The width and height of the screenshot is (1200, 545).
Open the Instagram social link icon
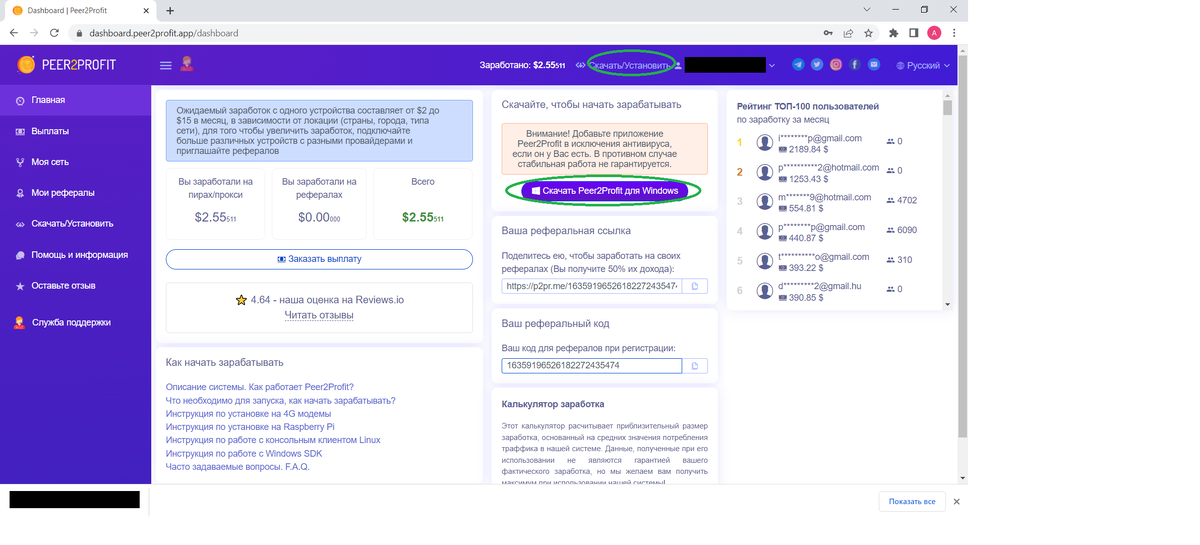(836, 64)
